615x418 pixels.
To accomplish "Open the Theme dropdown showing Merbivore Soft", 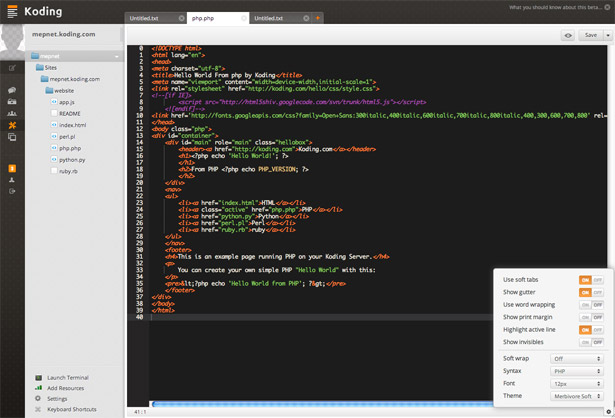I will pyautogui.click(x=577, y=396).
